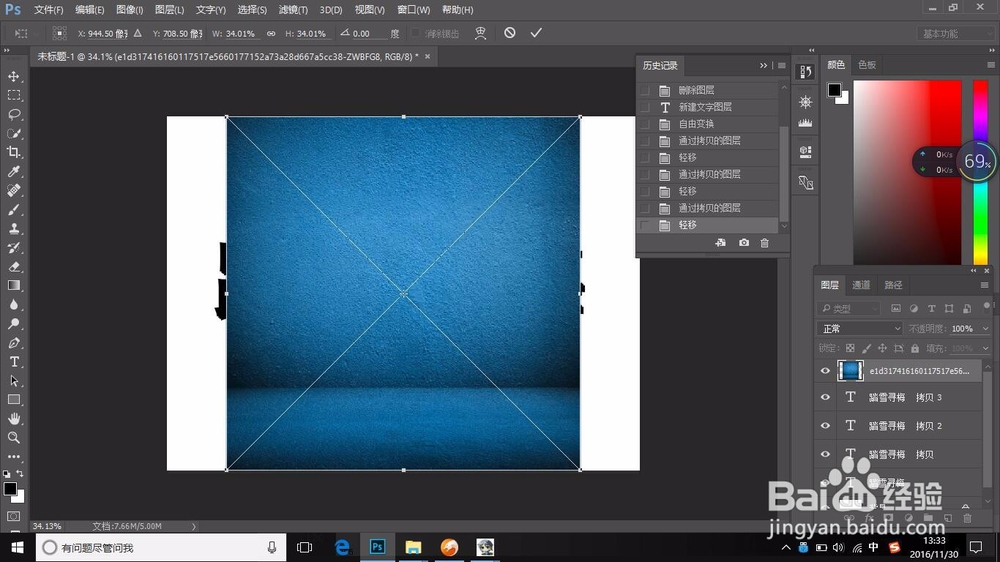Viewport: 1000px width, 562px height.
Task: Select the Horizontal Type tool
Action: 13,362
